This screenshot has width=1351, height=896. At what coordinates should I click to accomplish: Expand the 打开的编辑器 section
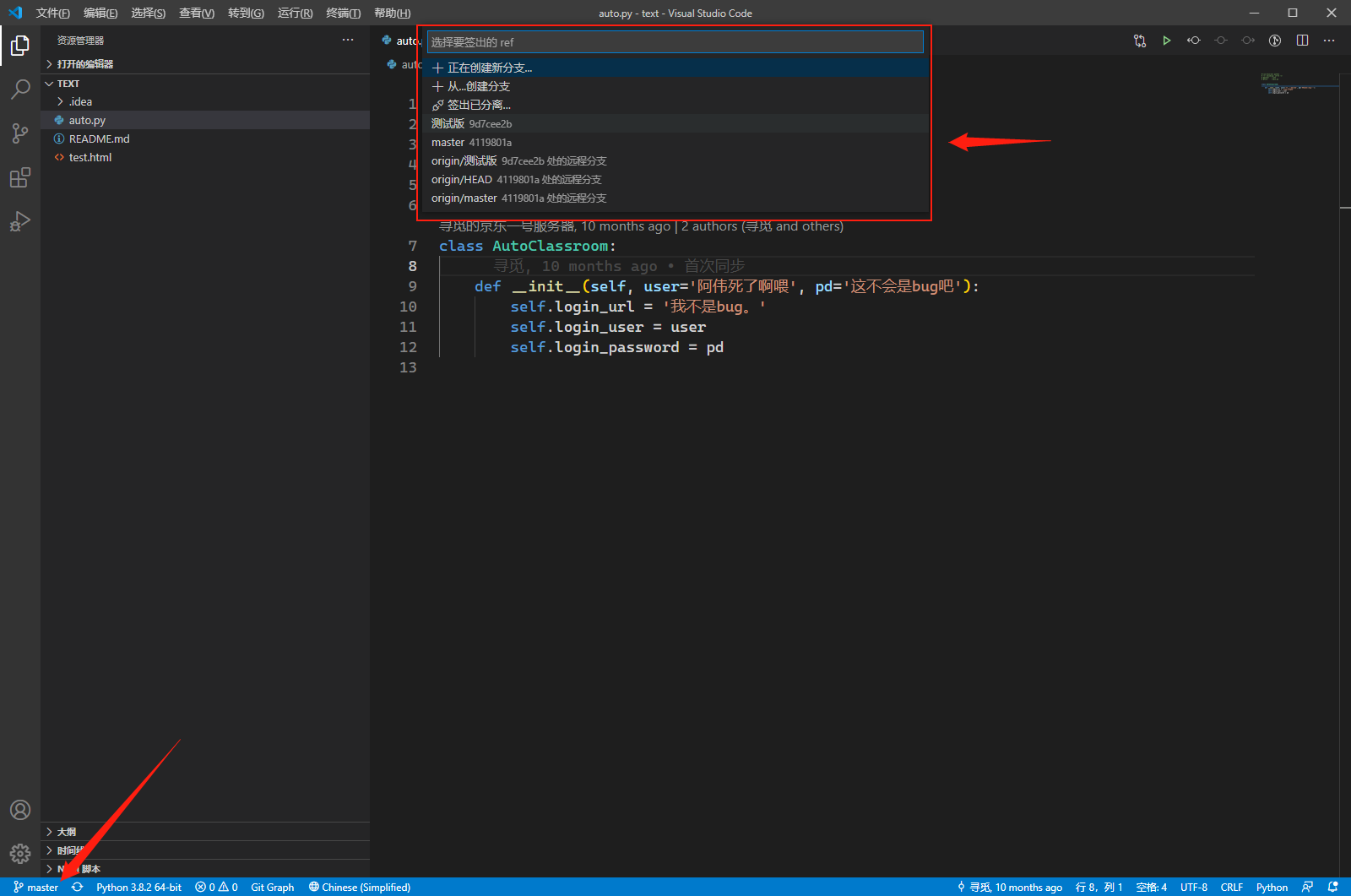point(205,64)
